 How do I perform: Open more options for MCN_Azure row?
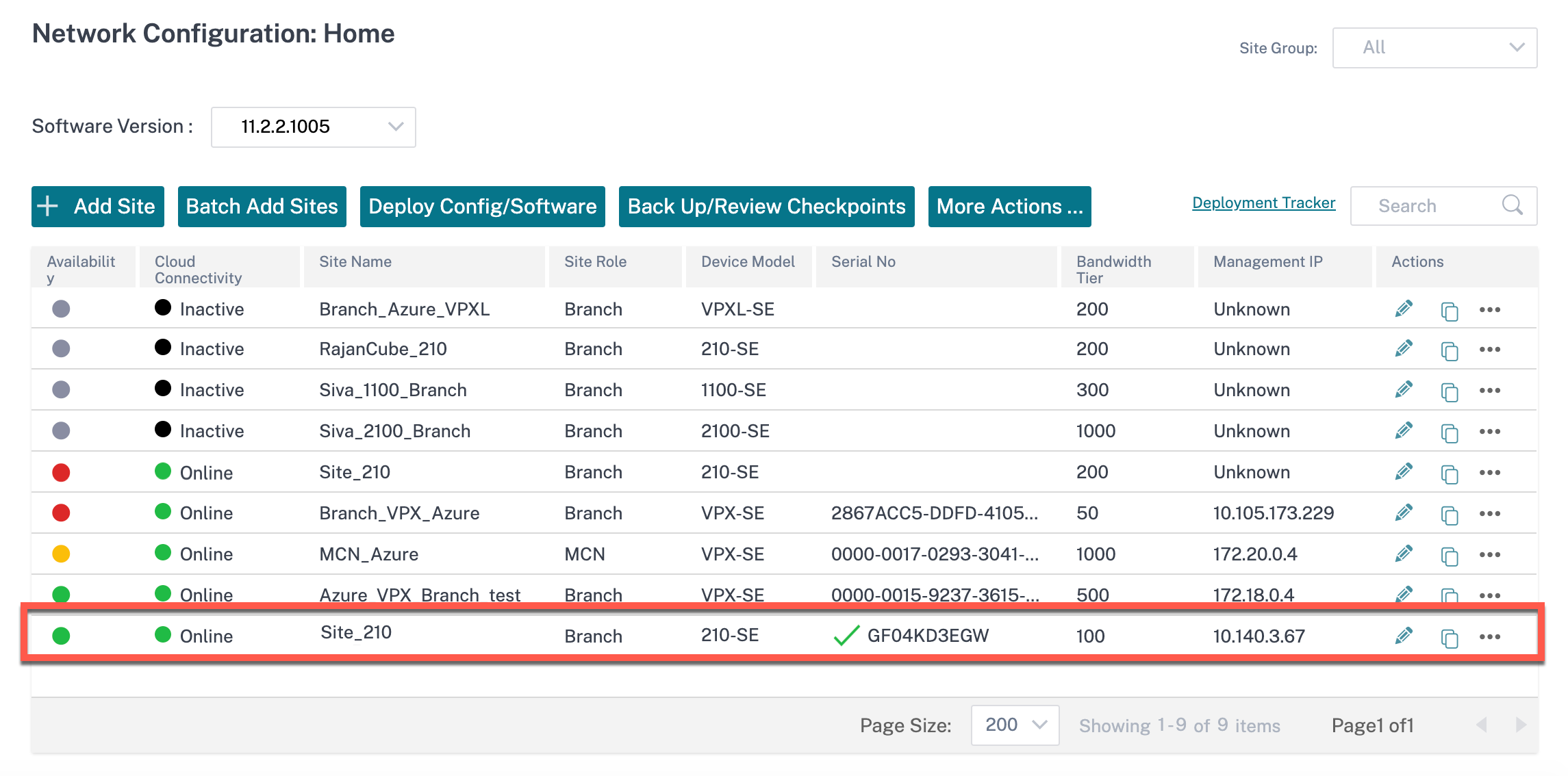click(1489, 554)
